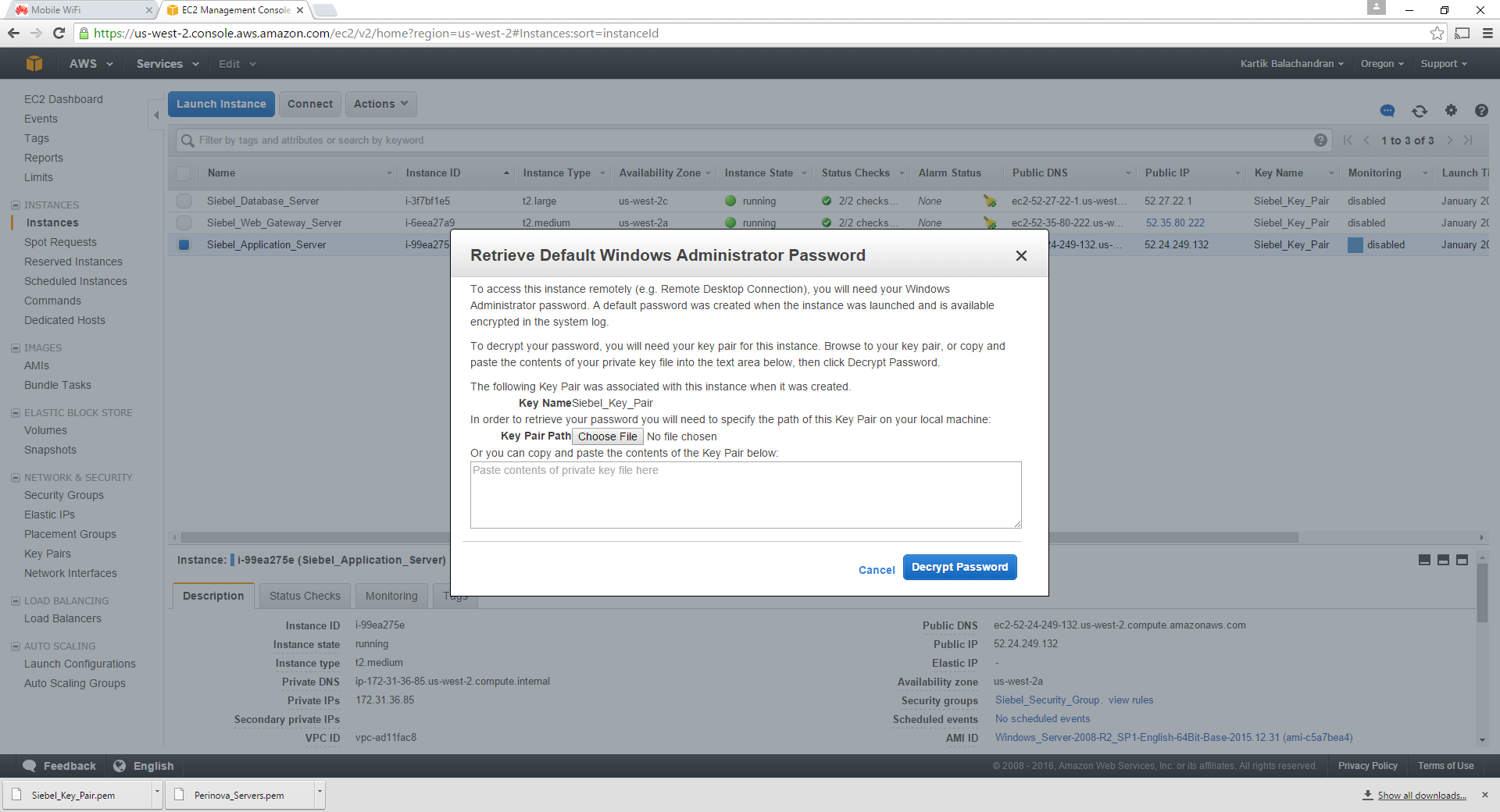This screenshot has width=1500, height=812.
Task: Click the AWS cube logo icon
Action: [34, 63]
